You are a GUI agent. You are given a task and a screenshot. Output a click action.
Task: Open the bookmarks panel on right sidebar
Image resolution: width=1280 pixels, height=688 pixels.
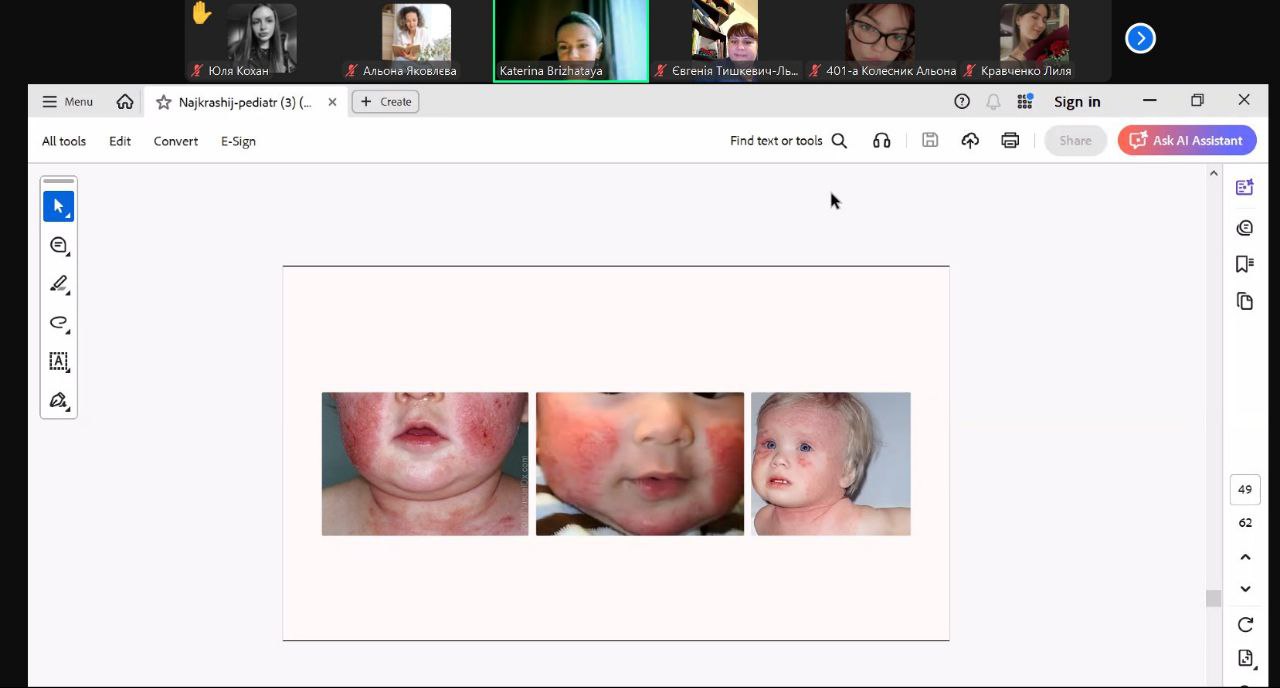click(x=1245, y=264)
